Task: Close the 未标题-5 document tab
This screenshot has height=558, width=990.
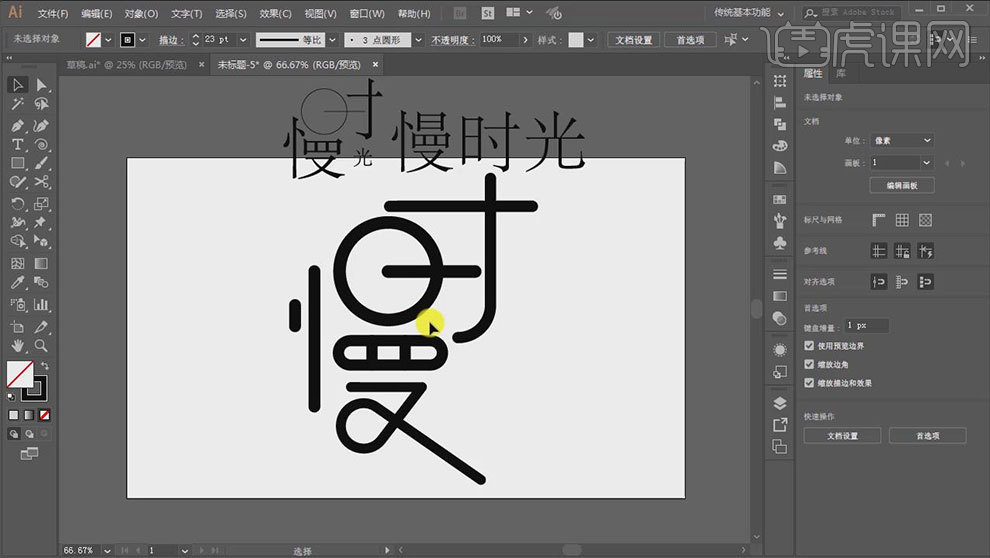Action: tap(375, 64)
